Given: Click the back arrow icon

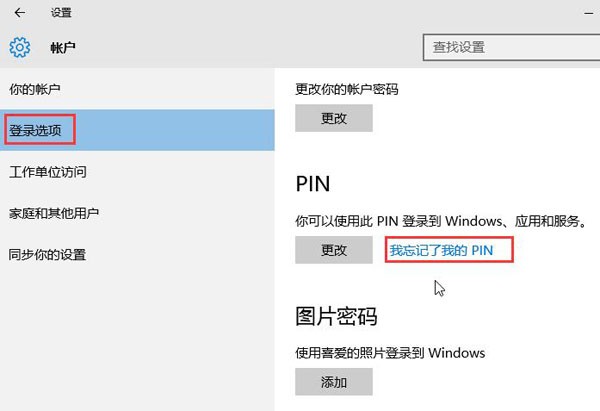Looking at the screenshot, I should click(x=20, y=13).
